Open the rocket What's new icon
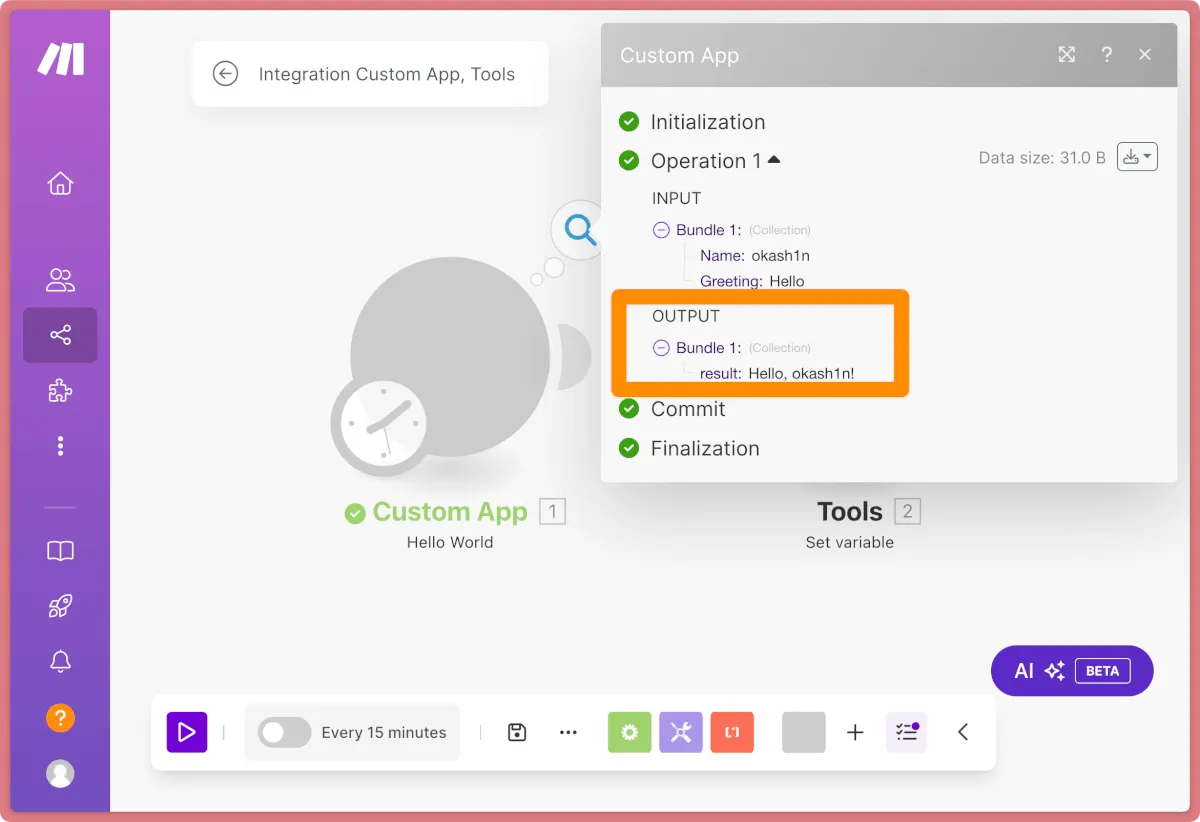 click(60, 606)
